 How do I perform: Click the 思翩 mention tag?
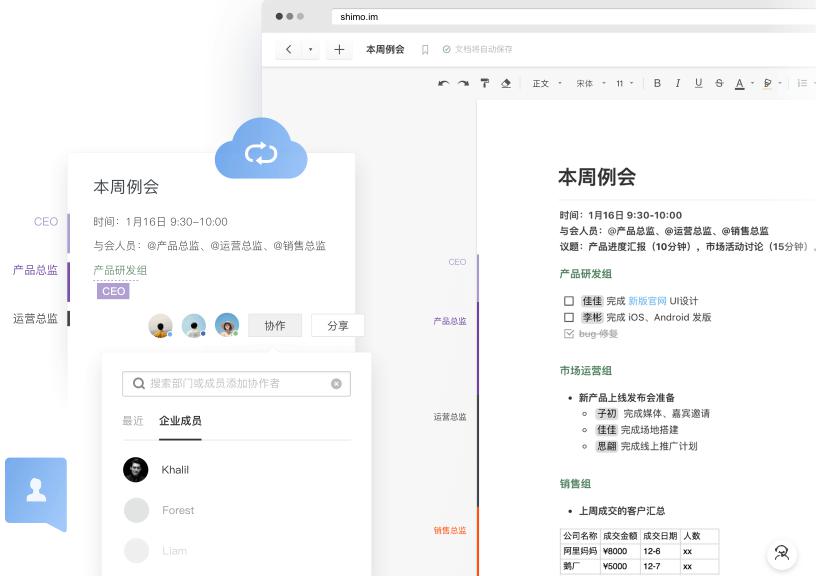coord(607,446)
